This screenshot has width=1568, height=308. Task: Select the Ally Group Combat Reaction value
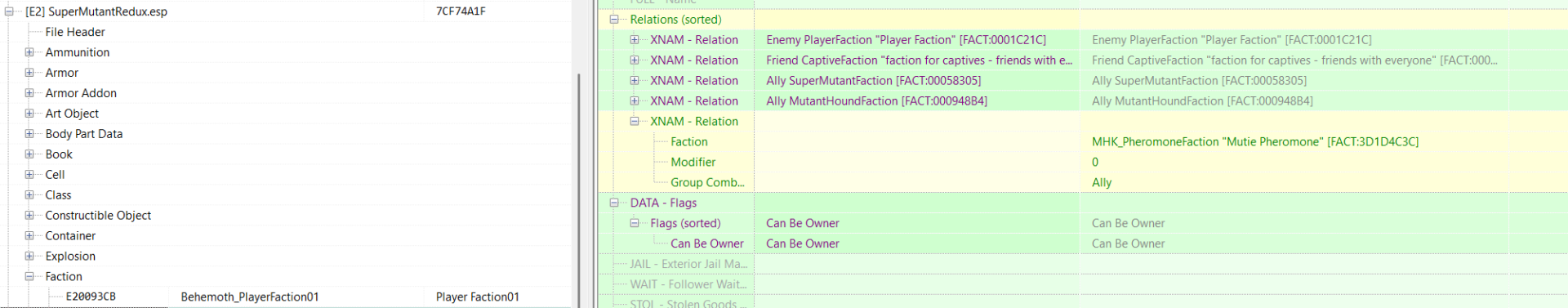(x=1102, y=183)
